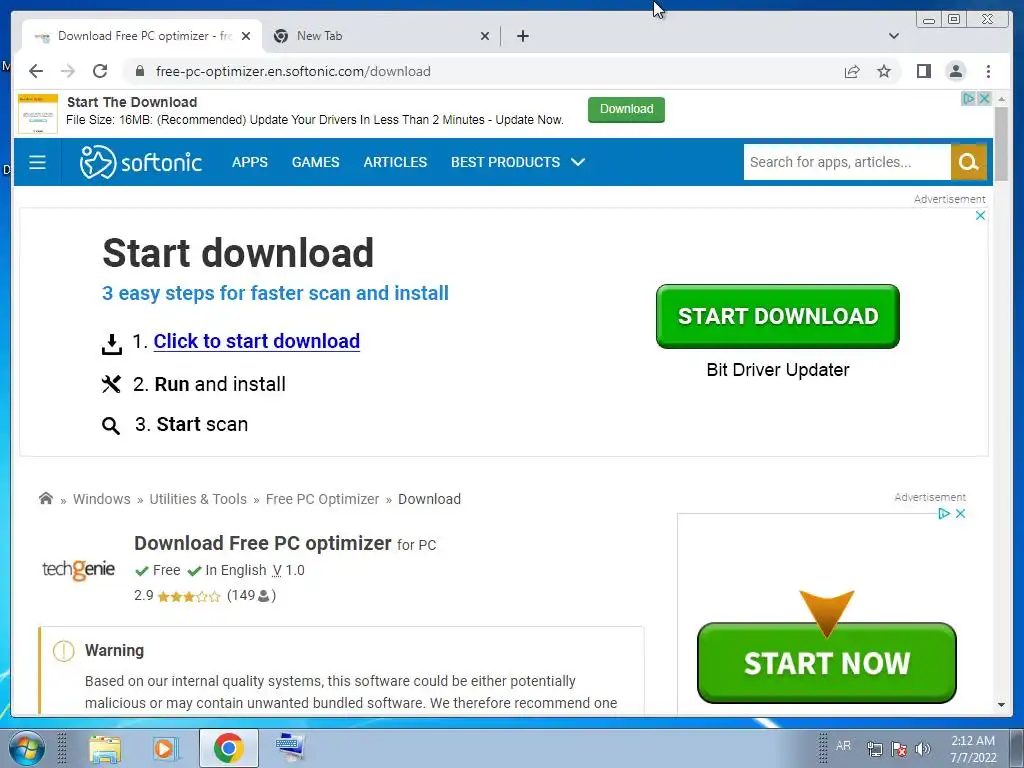Screen dimensions: 1024x768
Task: Click the padlock site info icon
Action: (140, 71)
